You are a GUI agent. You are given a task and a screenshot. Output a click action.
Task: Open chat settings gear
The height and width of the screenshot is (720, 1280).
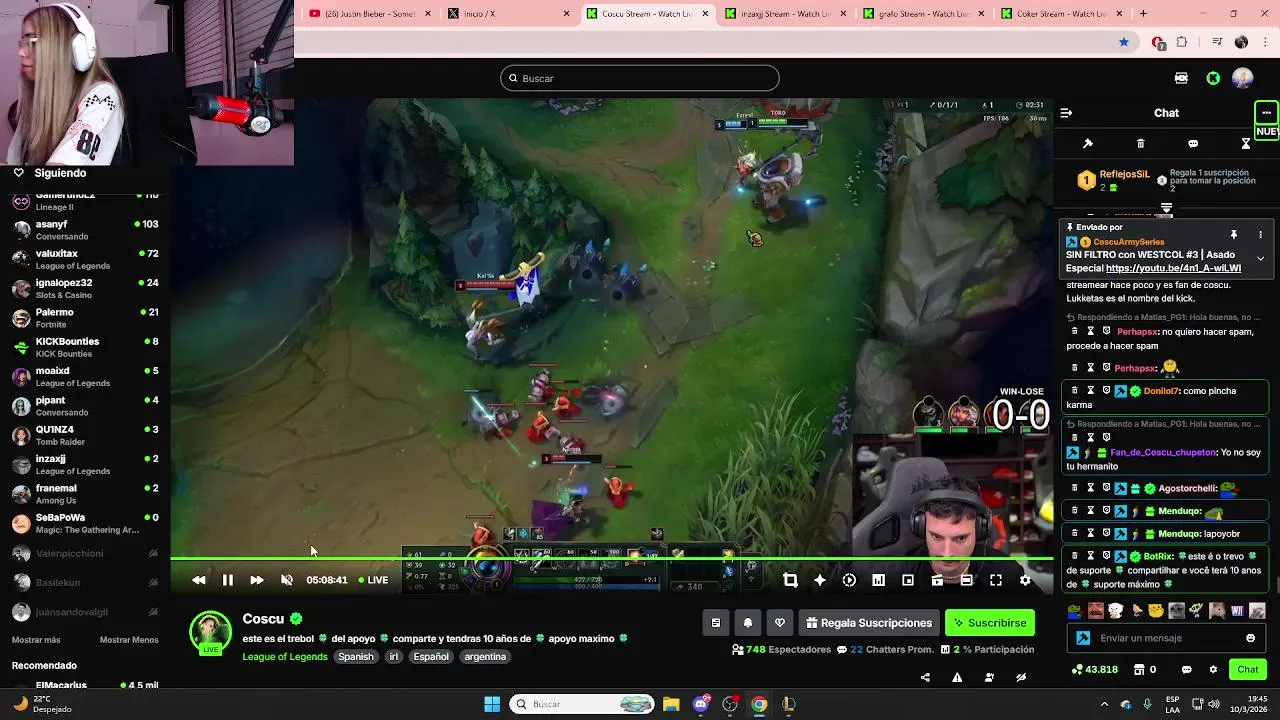pos(1213,669)
